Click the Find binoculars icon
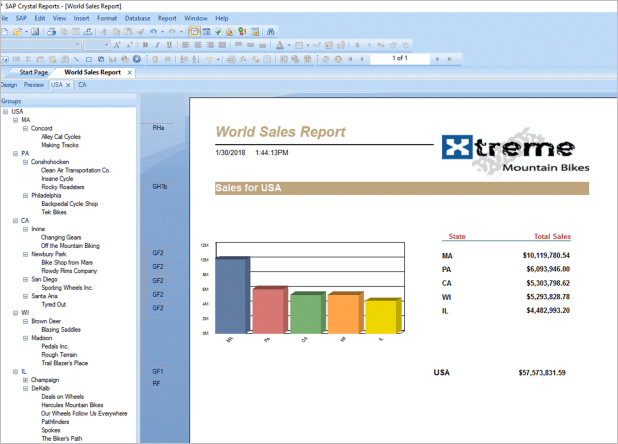618x444 pixels. (x=270, y=31)
